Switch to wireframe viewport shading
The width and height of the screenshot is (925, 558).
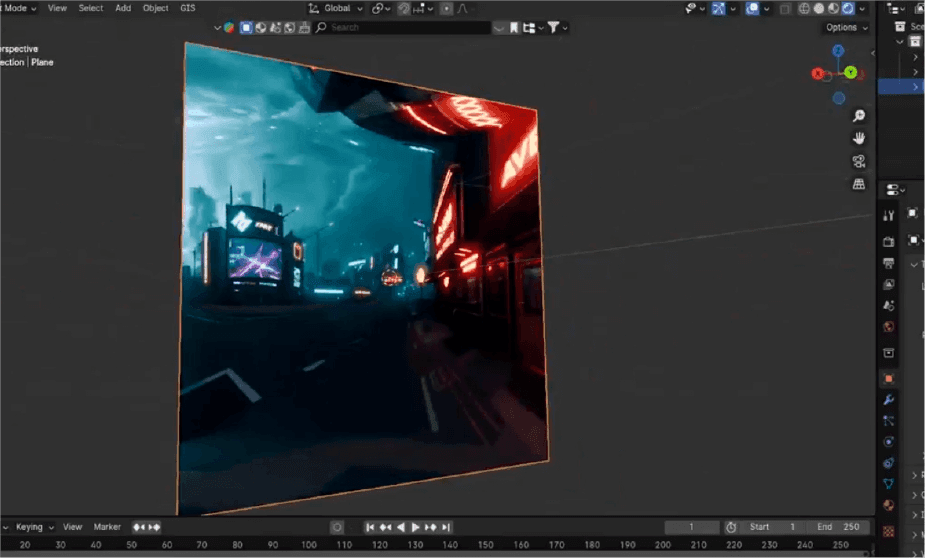click(804, 8)
